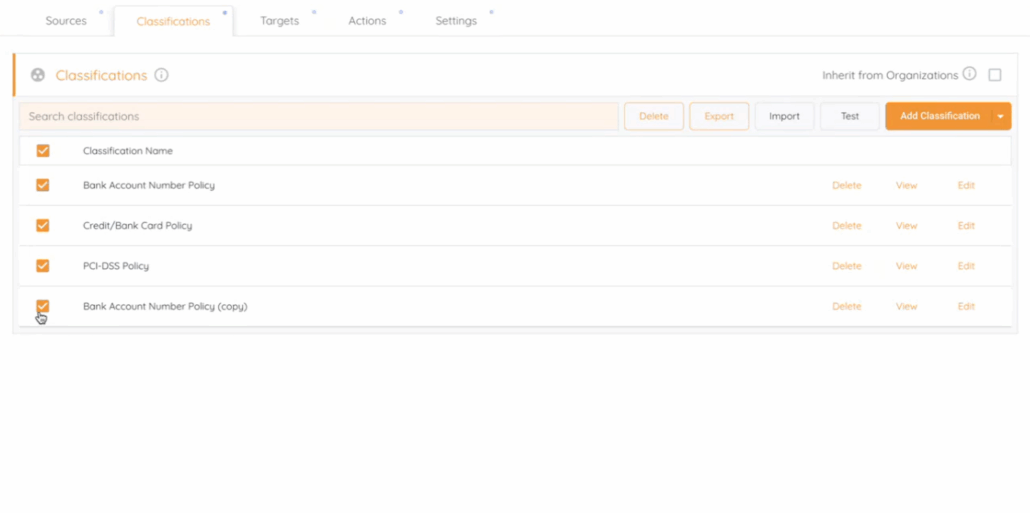Open the Targets tab

[x=279, y=21]
